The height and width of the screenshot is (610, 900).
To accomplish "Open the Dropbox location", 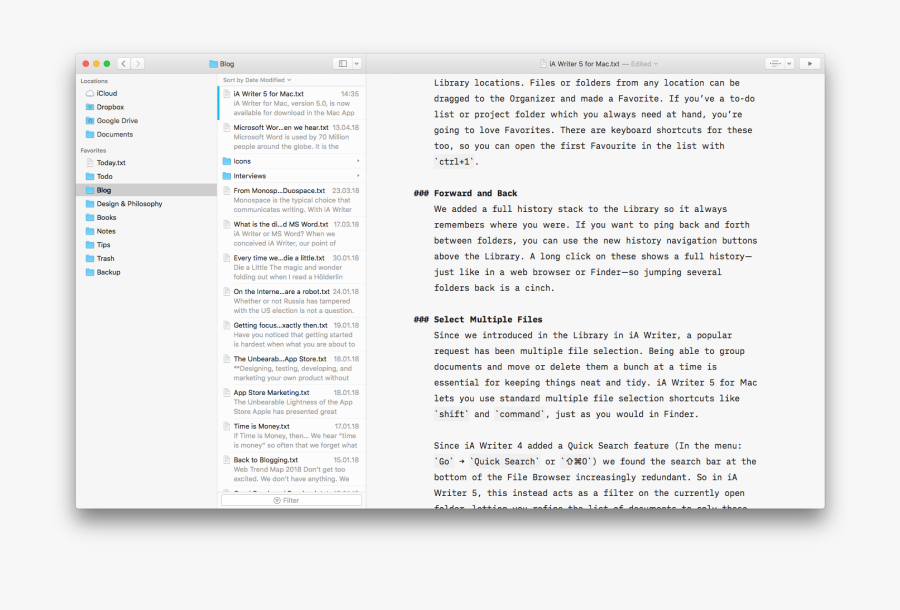I will click(x=110, y=107).
